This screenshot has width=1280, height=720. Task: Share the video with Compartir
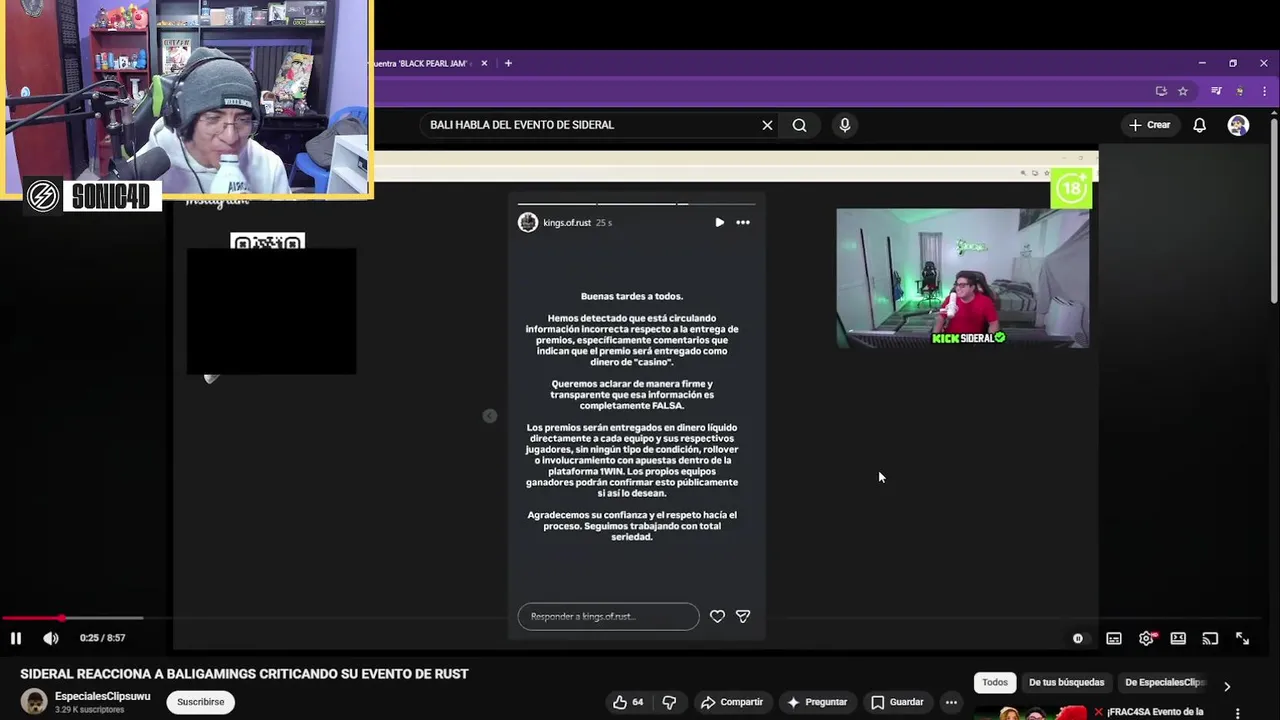[732, 702]
